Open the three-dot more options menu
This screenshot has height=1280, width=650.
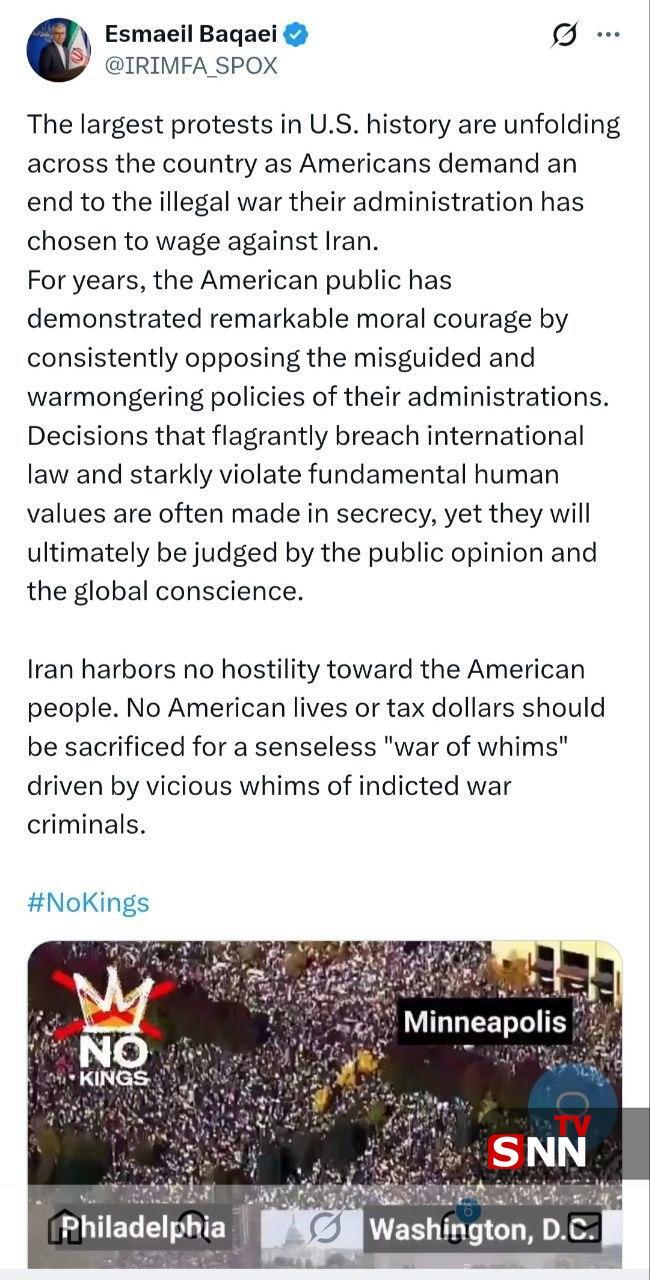(608, 35)
